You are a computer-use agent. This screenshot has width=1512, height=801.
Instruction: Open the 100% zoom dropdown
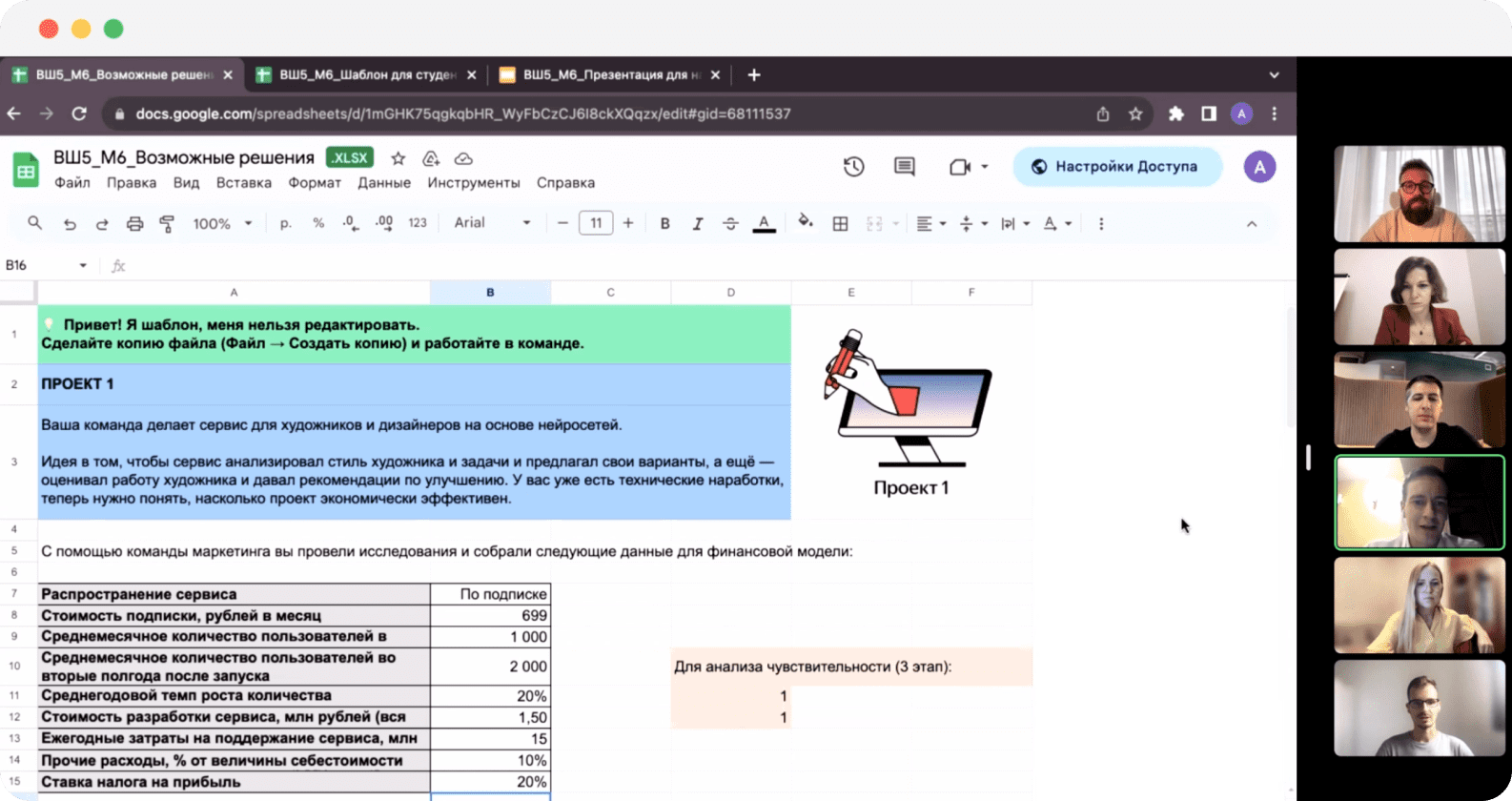click(x=221, y=224)
